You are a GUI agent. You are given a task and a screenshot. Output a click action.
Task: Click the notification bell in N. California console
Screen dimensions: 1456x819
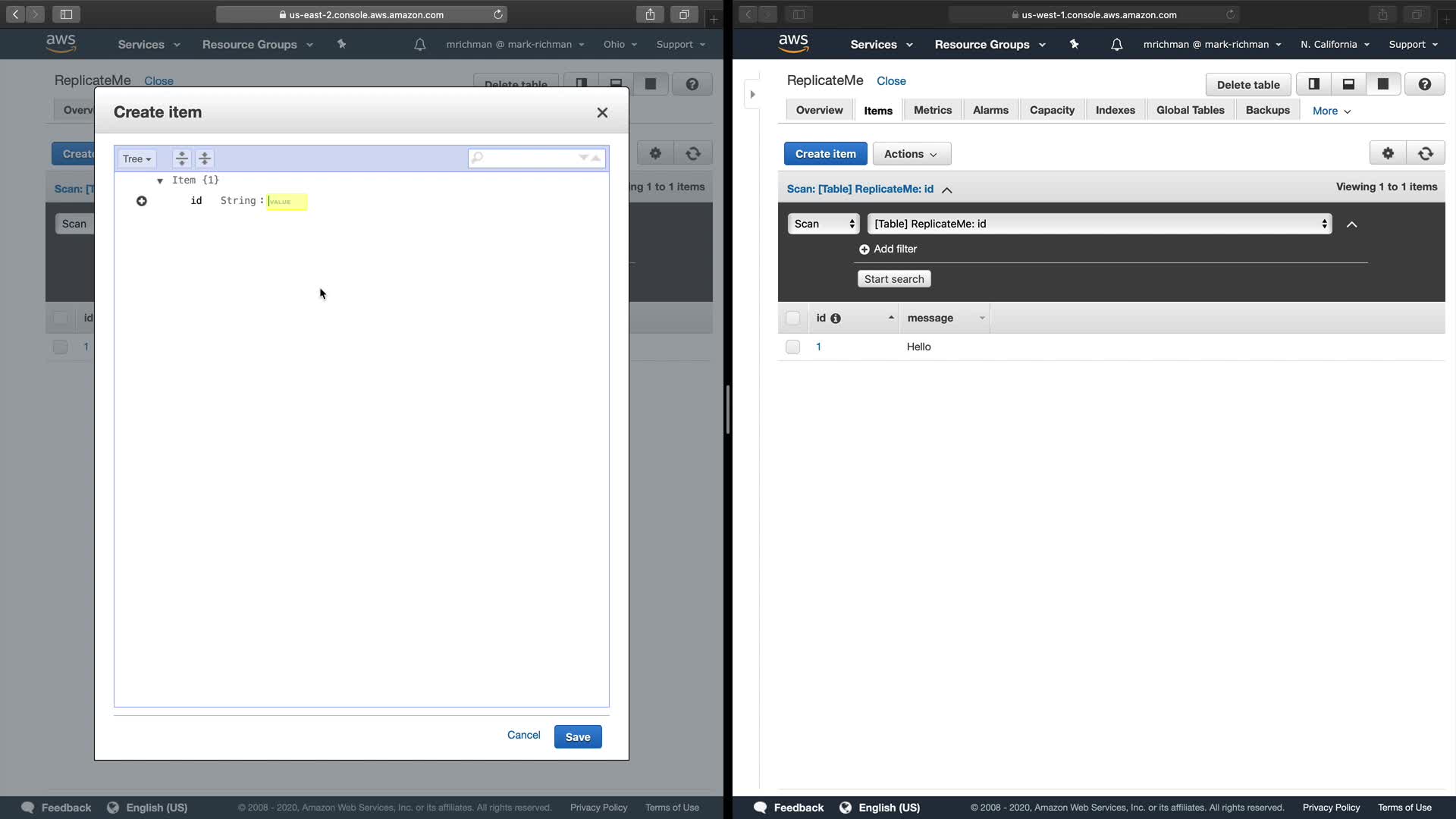pyautogui.click(x=1116, y=45)
